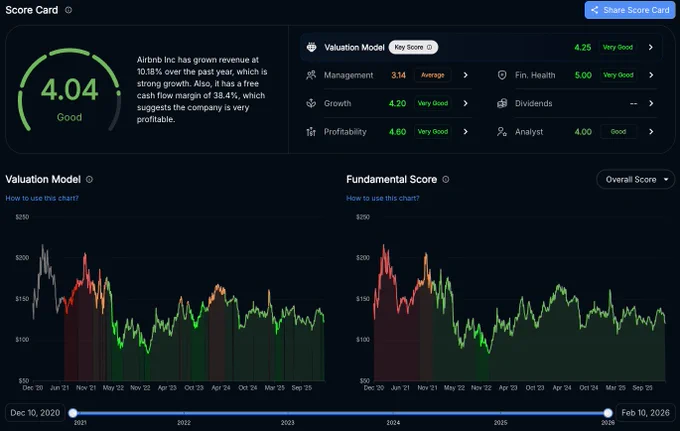Screen dimensions: 680x431
Task: Click the 5.00 Fin. Health score
Action: click(x=583, y=75)
